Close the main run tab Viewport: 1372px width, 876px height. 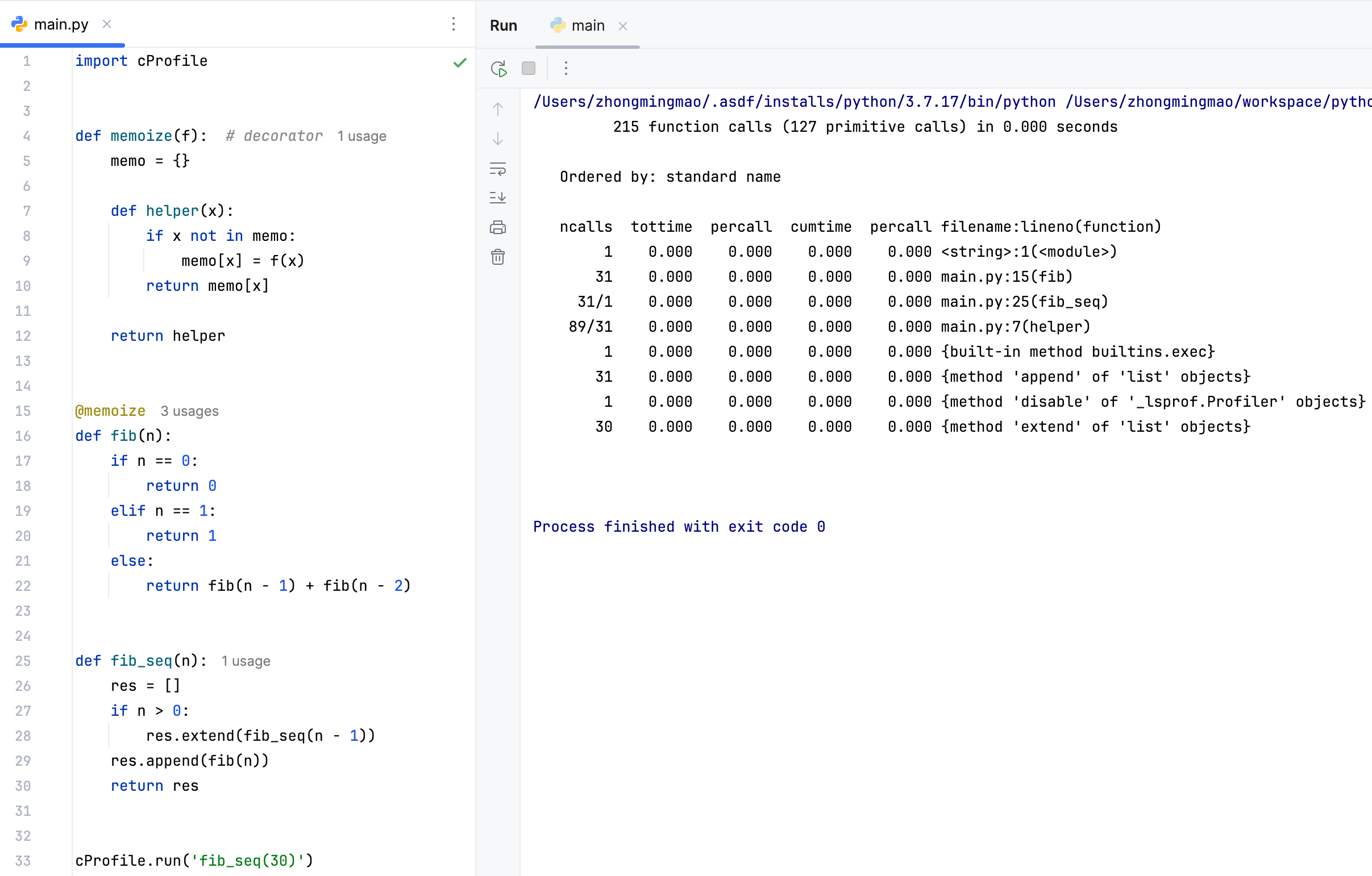(623, 26)
